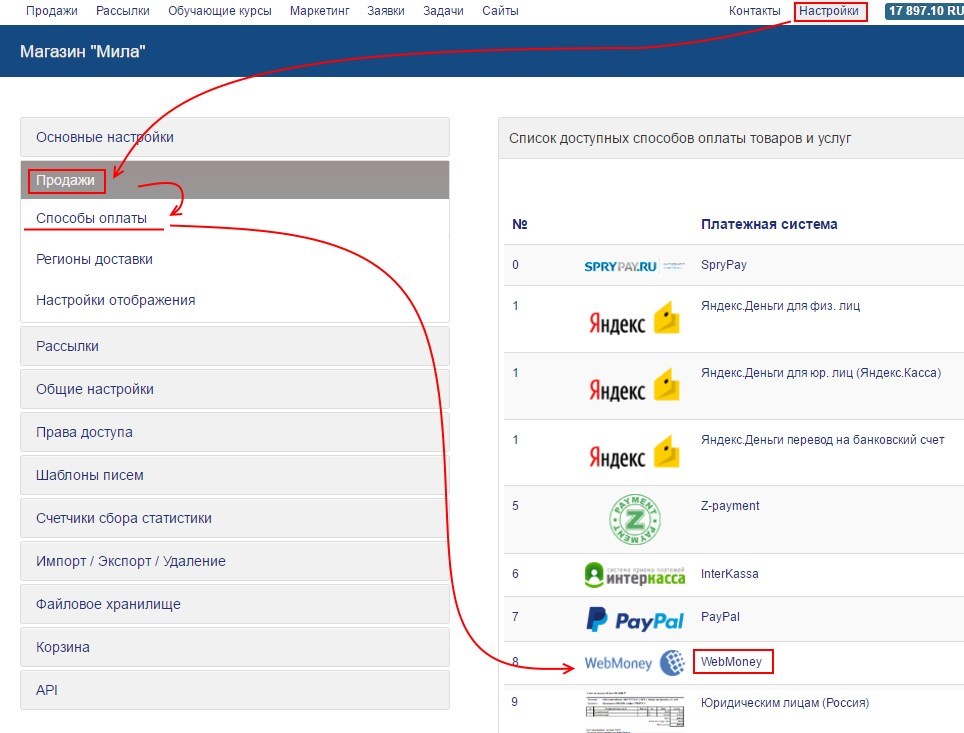Click number 9 in the Юридическим лицам row
The height and width of the screenshot is (733, 964).
(x=515, y=702)
